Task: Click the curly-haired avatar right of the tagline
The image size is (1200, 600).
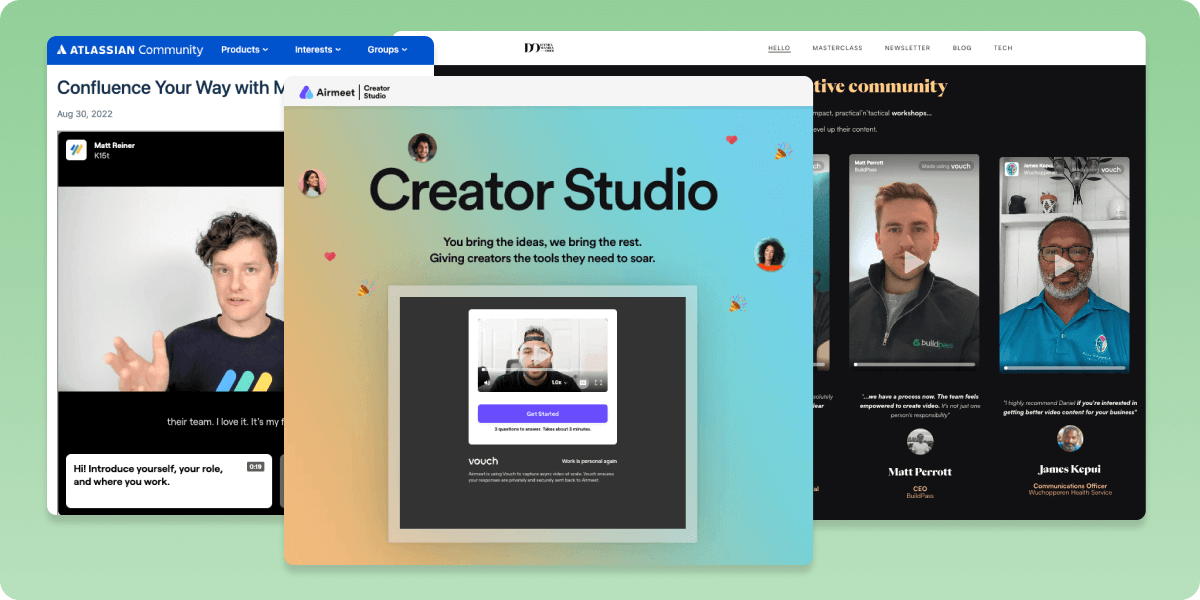Action: [x=770, y=254]
